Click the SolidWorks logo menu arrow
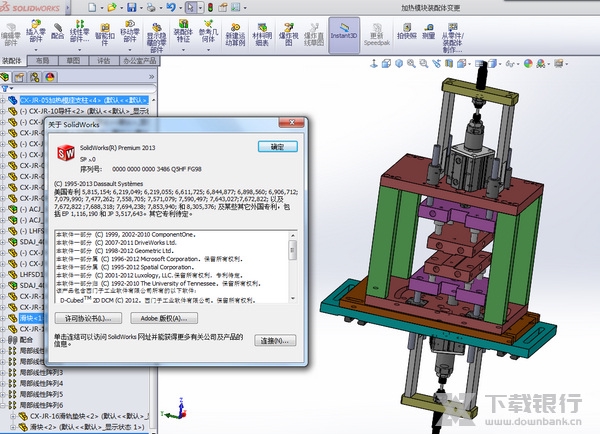This screenshot has height=434, width=600. tap(68, 7)
